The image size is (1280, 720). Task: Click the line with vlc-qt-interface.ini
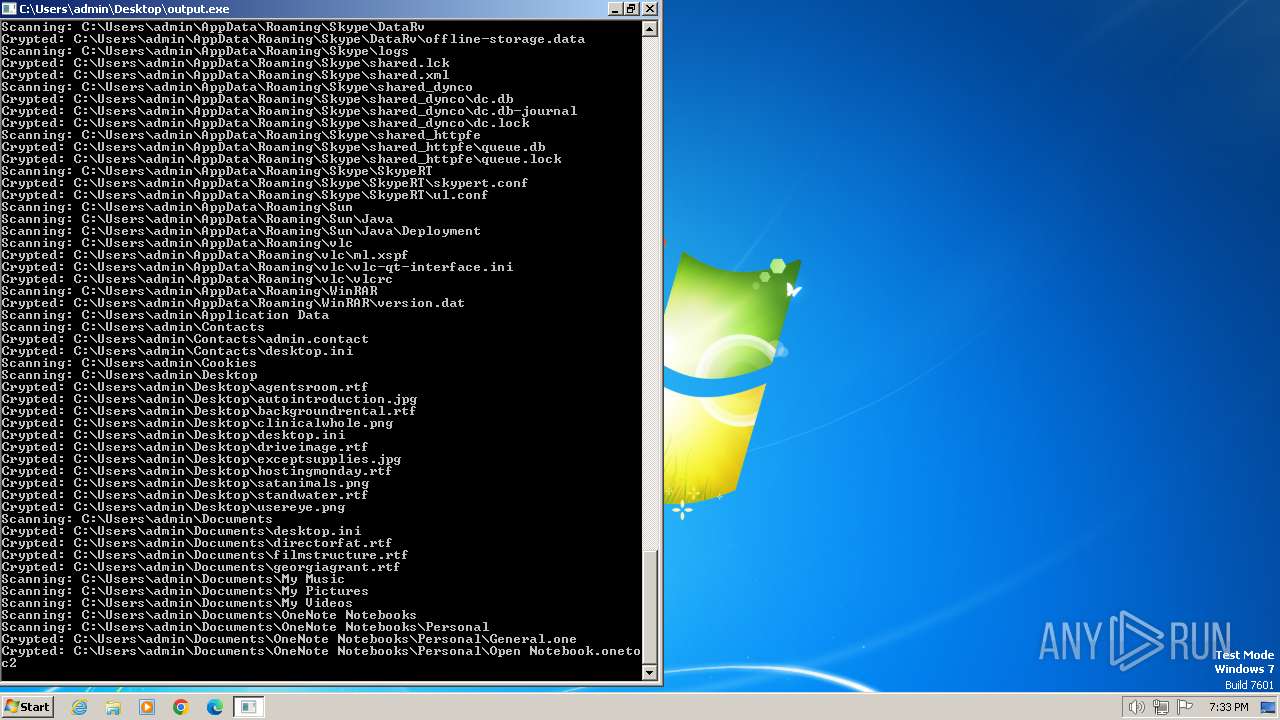257,267
